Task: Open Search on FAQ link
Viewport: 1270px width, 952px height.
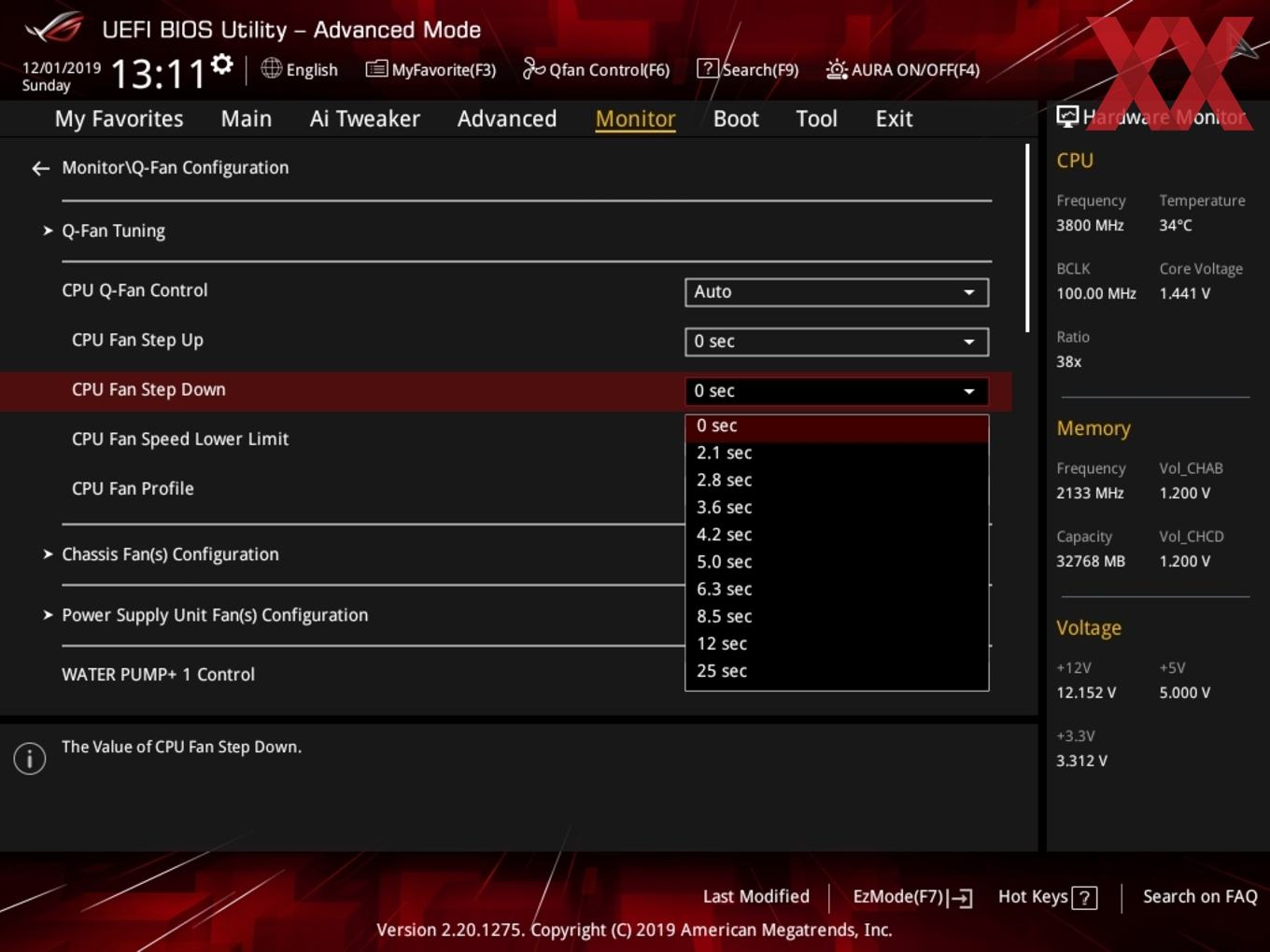Action: pos(1200,897)
